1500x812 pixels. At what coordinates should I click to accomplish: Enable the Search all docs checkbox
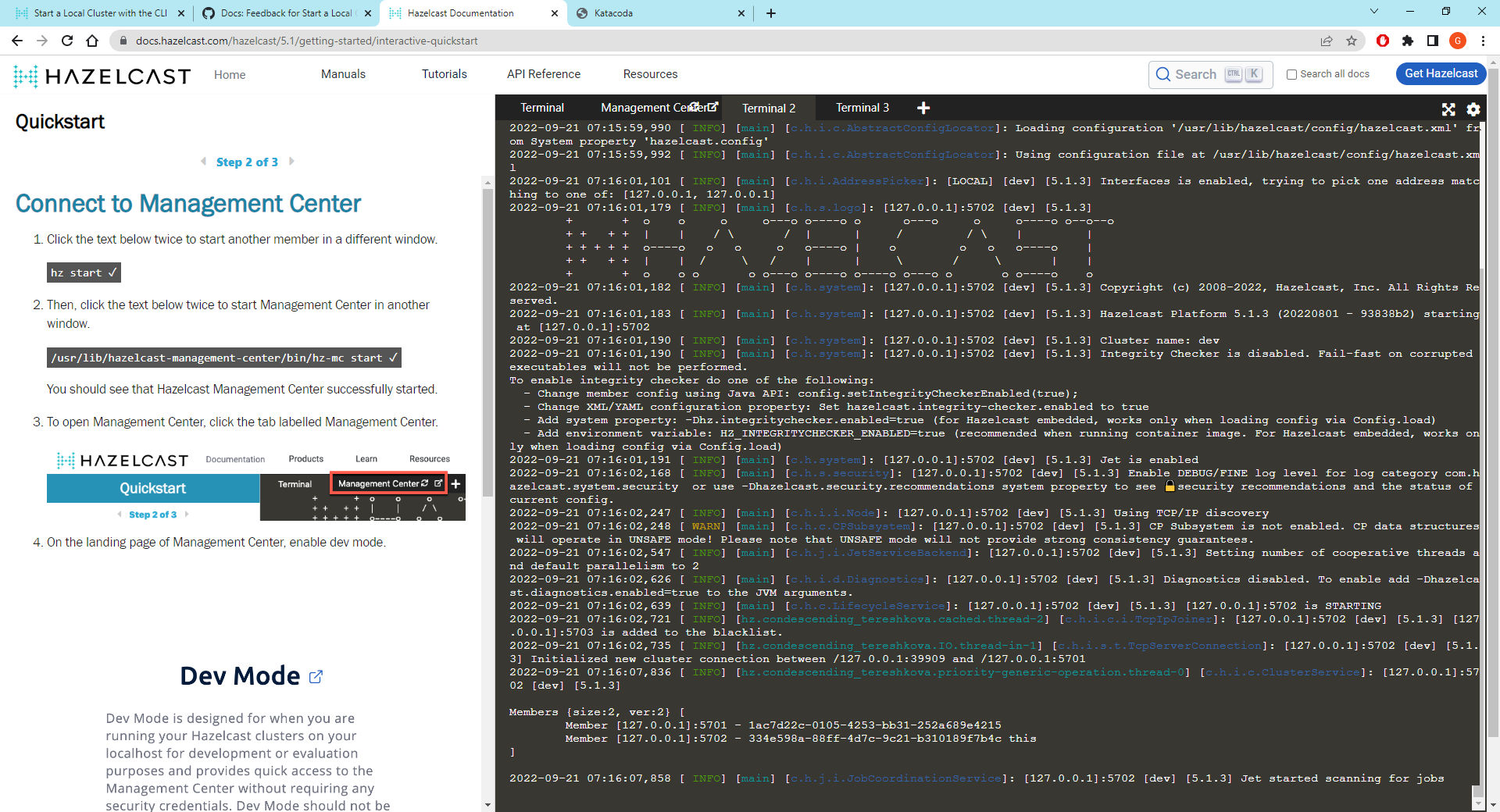(x=1292, y=74)
